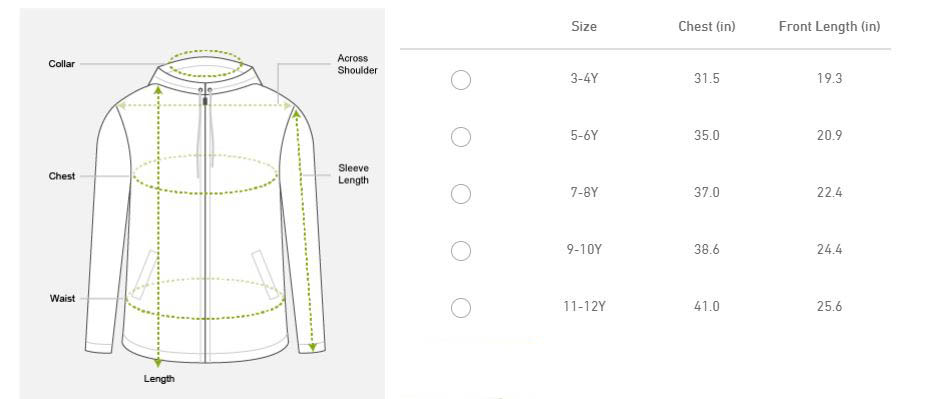This screenshot has height=399, width=926.
Task: Click the 3-4Y size text
Action: 584,79
